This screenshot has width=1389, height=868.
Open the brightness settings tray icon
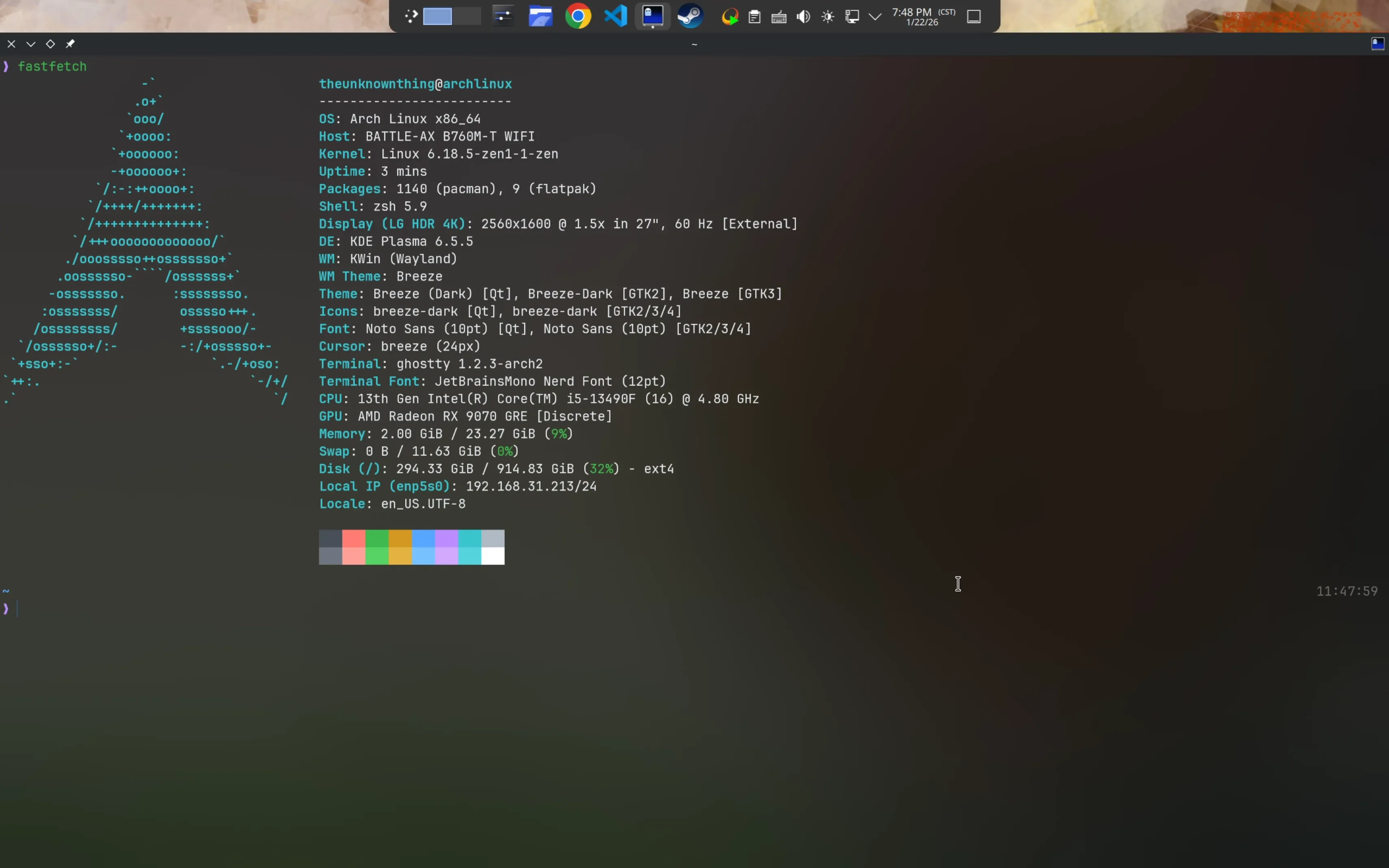(827, 16)
